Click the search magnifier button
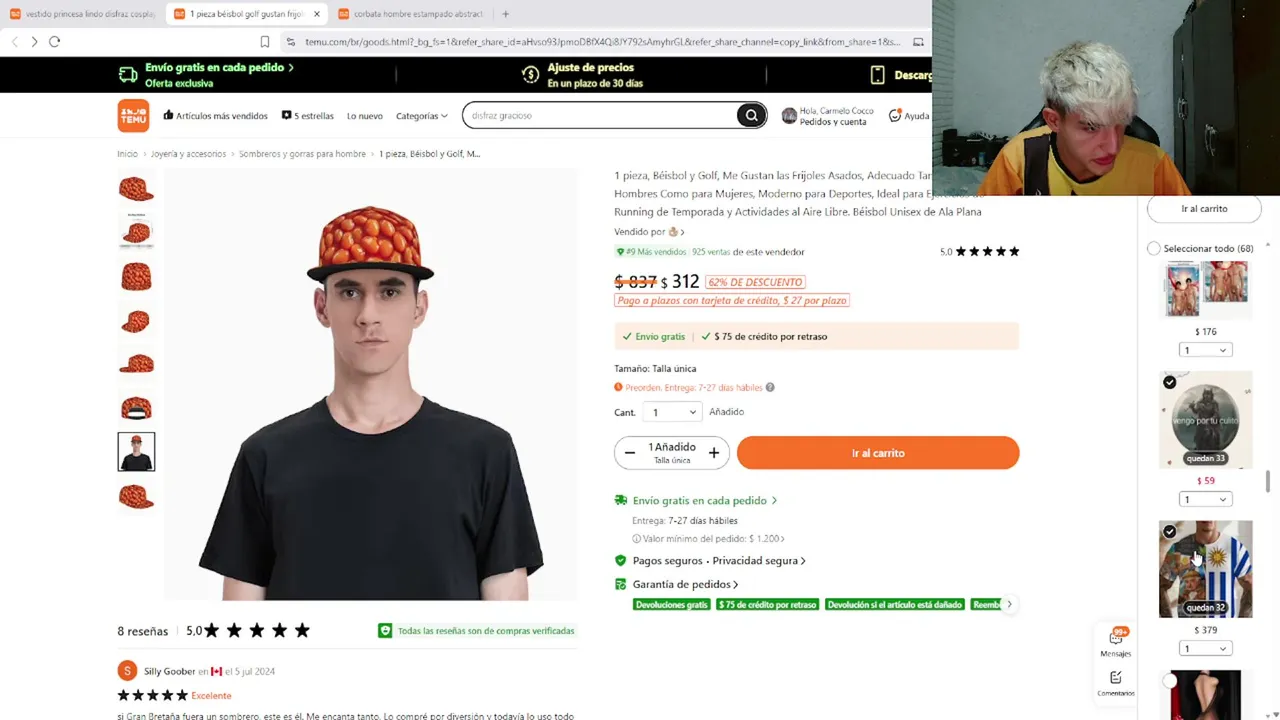 coord(751,116)
